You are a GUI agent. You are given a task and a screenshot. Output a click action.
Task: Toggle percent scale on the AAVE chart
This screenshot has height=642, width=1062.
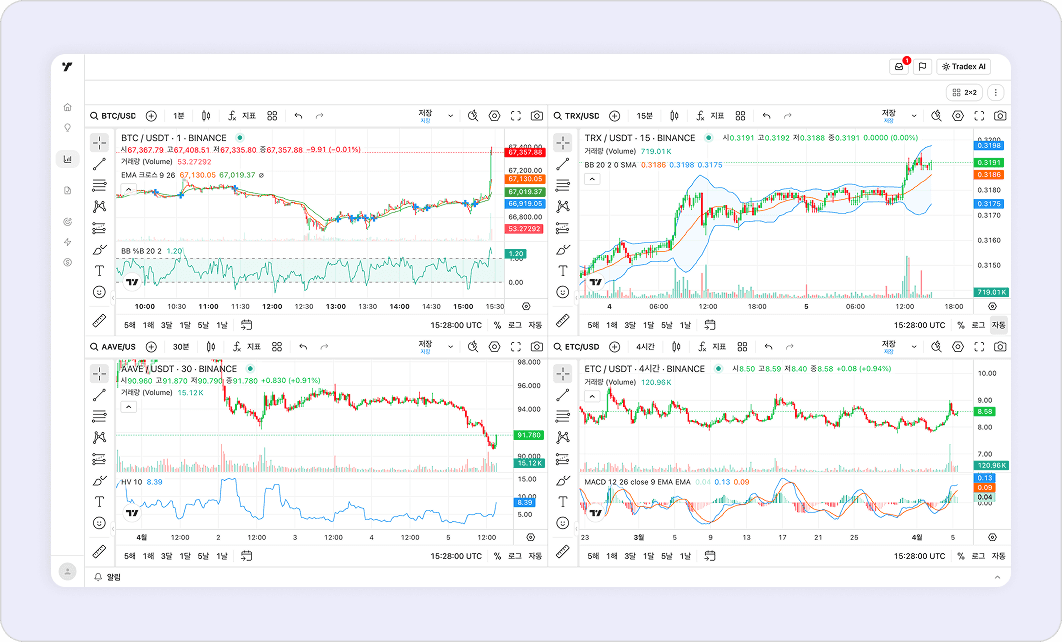tap(497, 556)
